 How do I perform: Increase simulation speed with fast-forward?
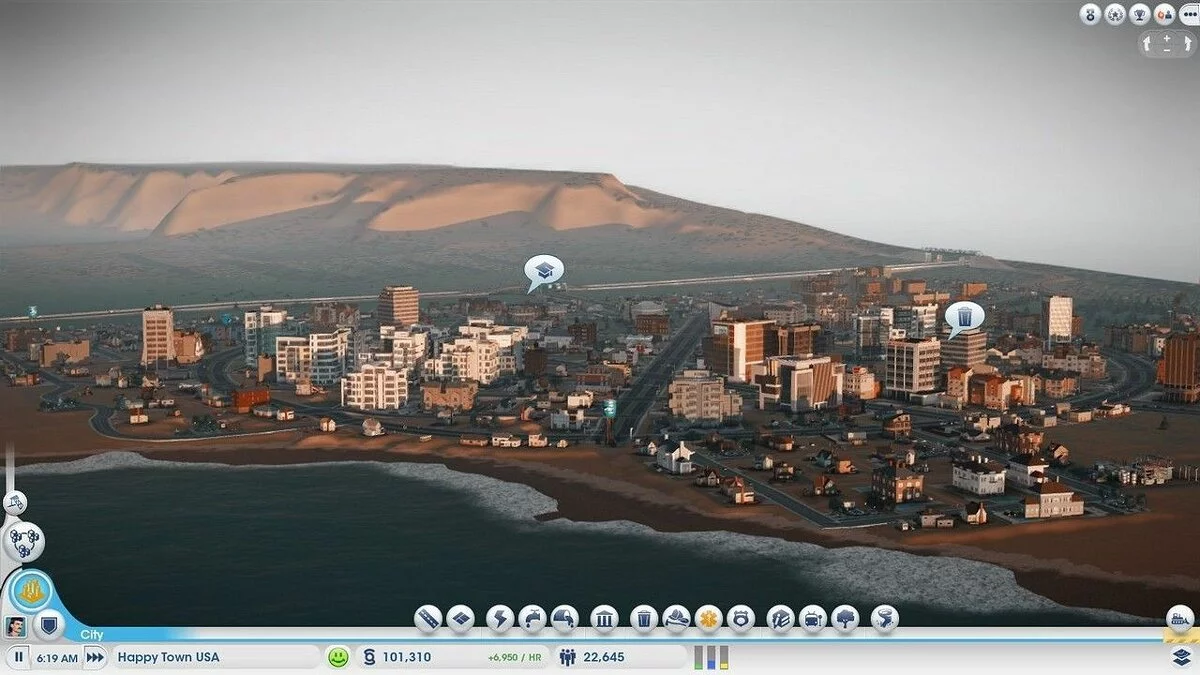tap(95, 657)
